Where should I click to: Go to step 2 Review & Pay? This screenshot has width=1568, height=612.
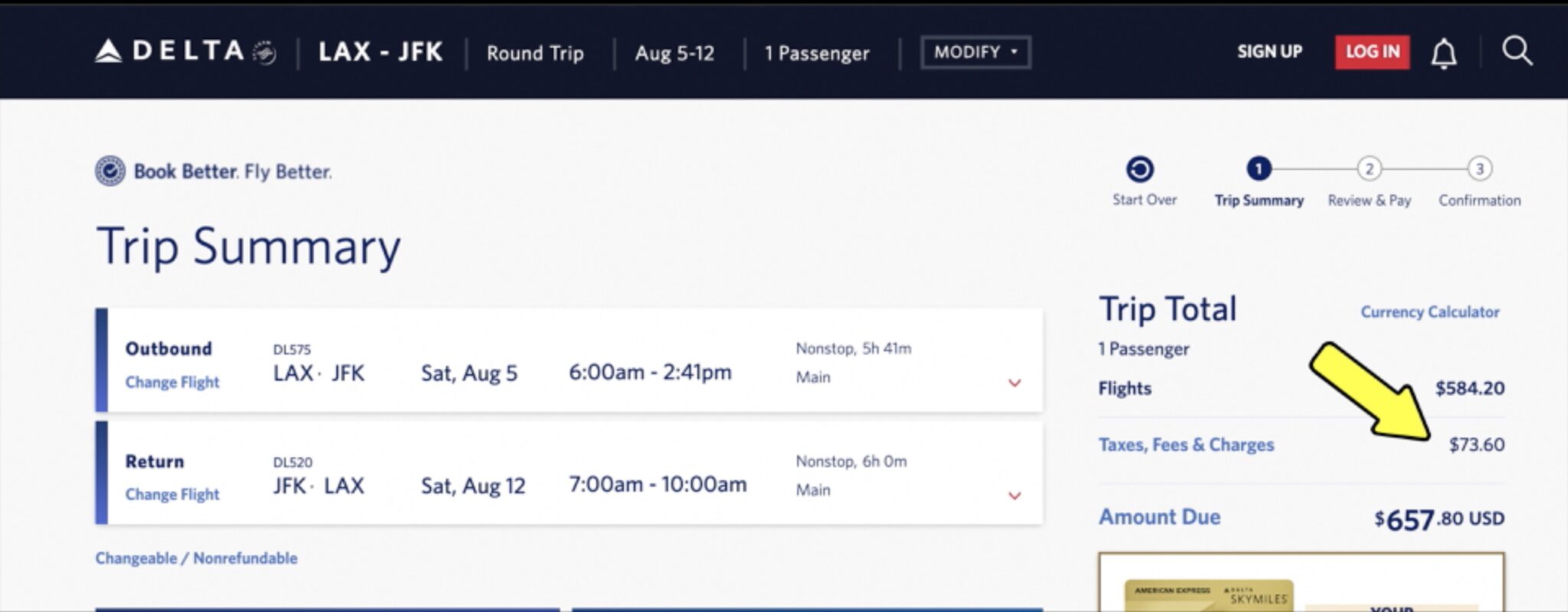[1369, 169]
